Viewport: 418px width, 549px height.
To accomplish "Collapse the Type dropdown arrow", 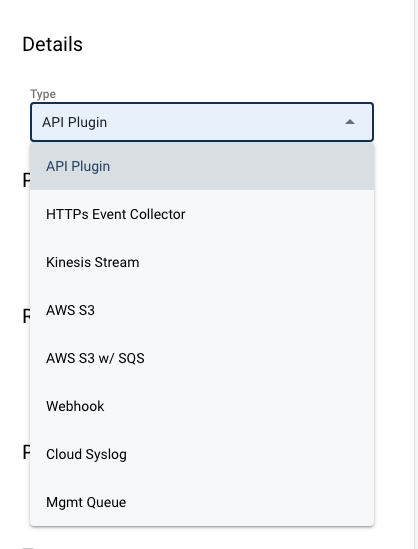I will coord(350,122).
